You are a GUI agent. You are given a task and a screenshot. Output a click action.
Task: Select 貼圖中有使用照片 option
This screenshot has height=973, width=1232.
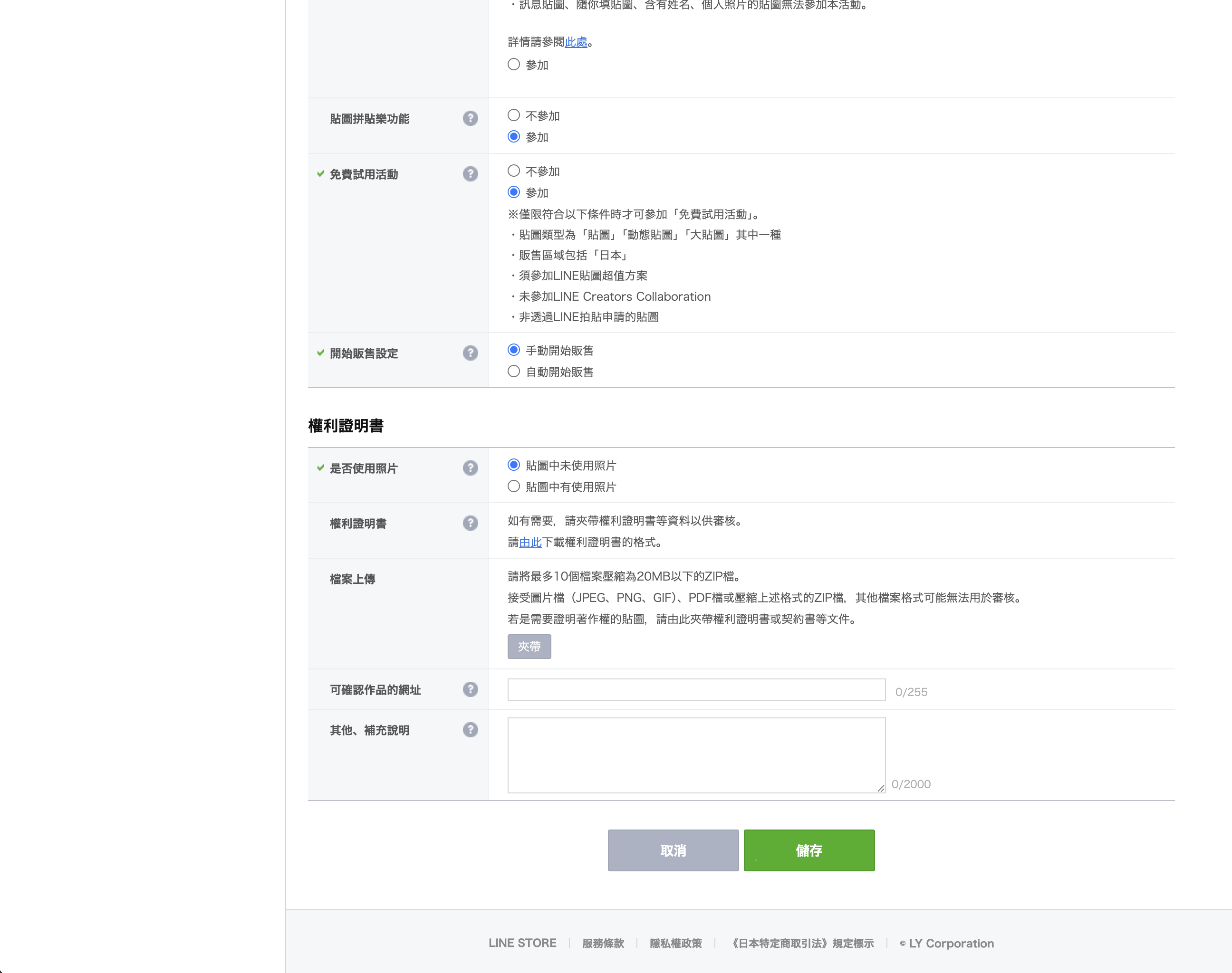pyautogui.click(x=513, y=486)
